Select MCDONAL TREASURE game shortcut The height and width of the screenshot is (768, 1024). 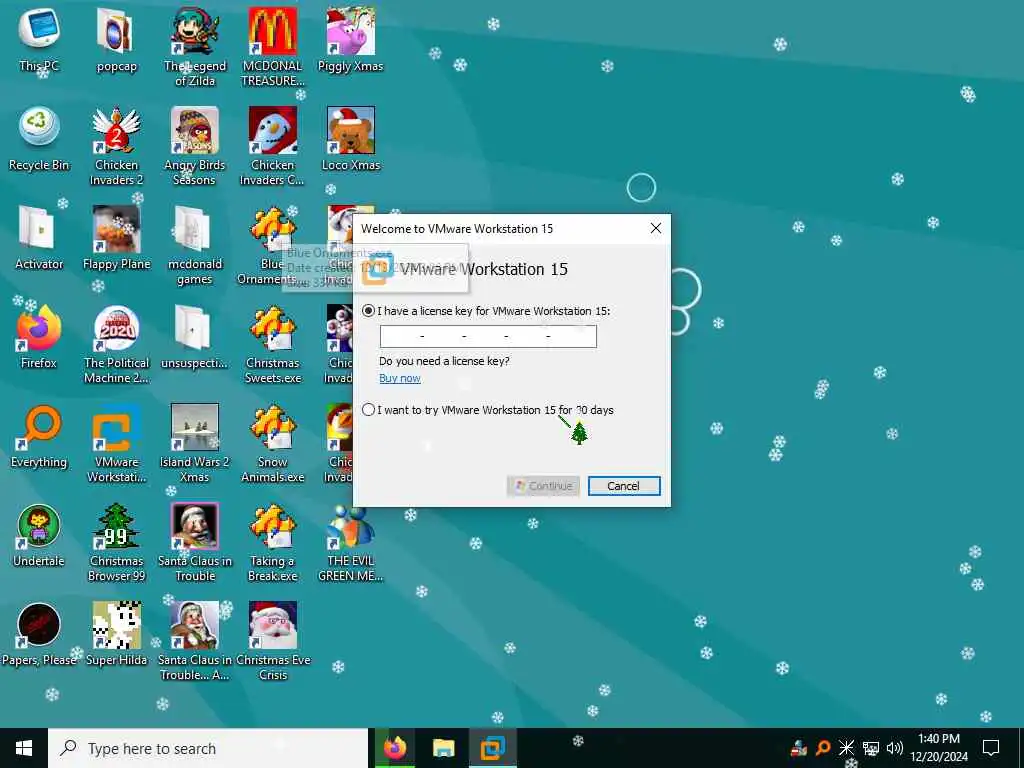(272, 47)
